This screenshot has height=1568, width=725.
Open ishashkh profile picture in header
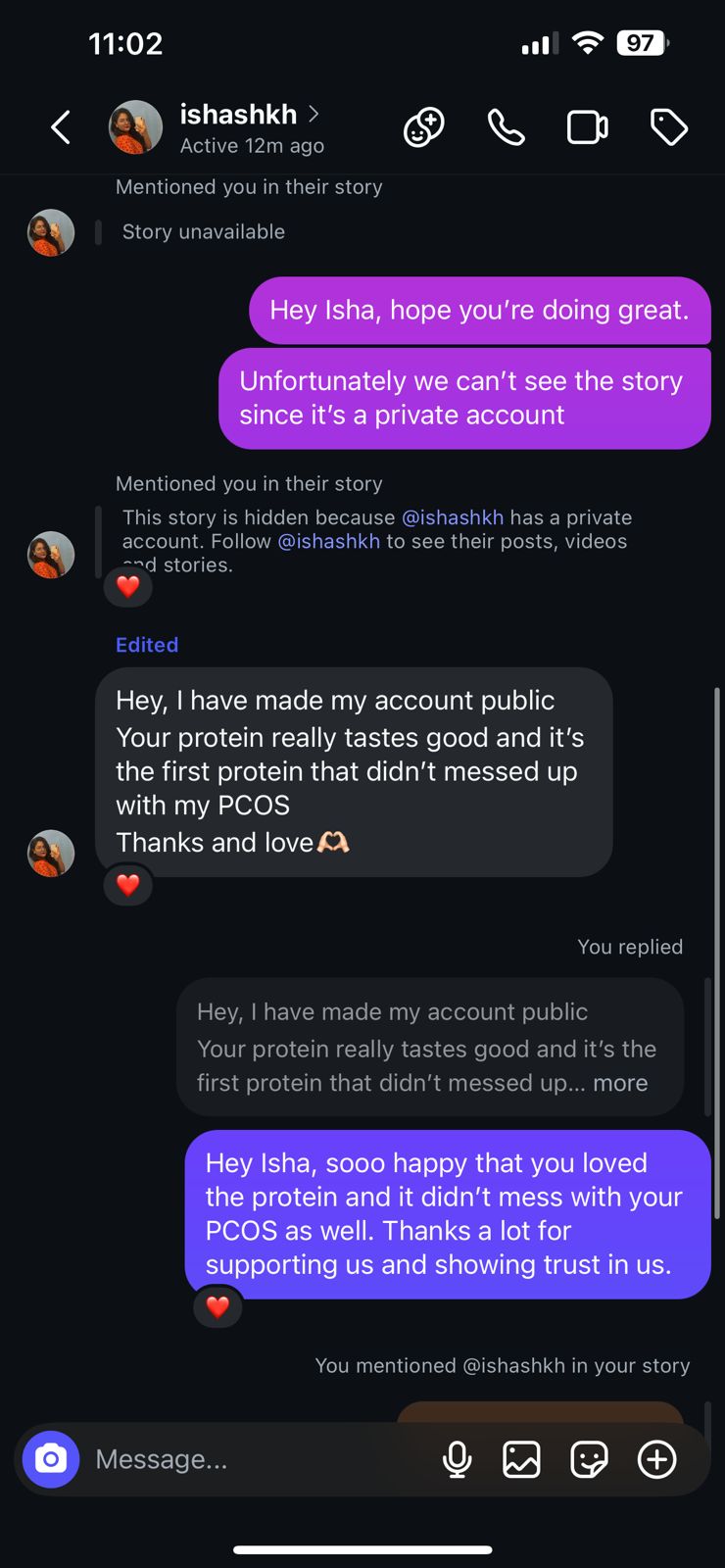[135, 127]
